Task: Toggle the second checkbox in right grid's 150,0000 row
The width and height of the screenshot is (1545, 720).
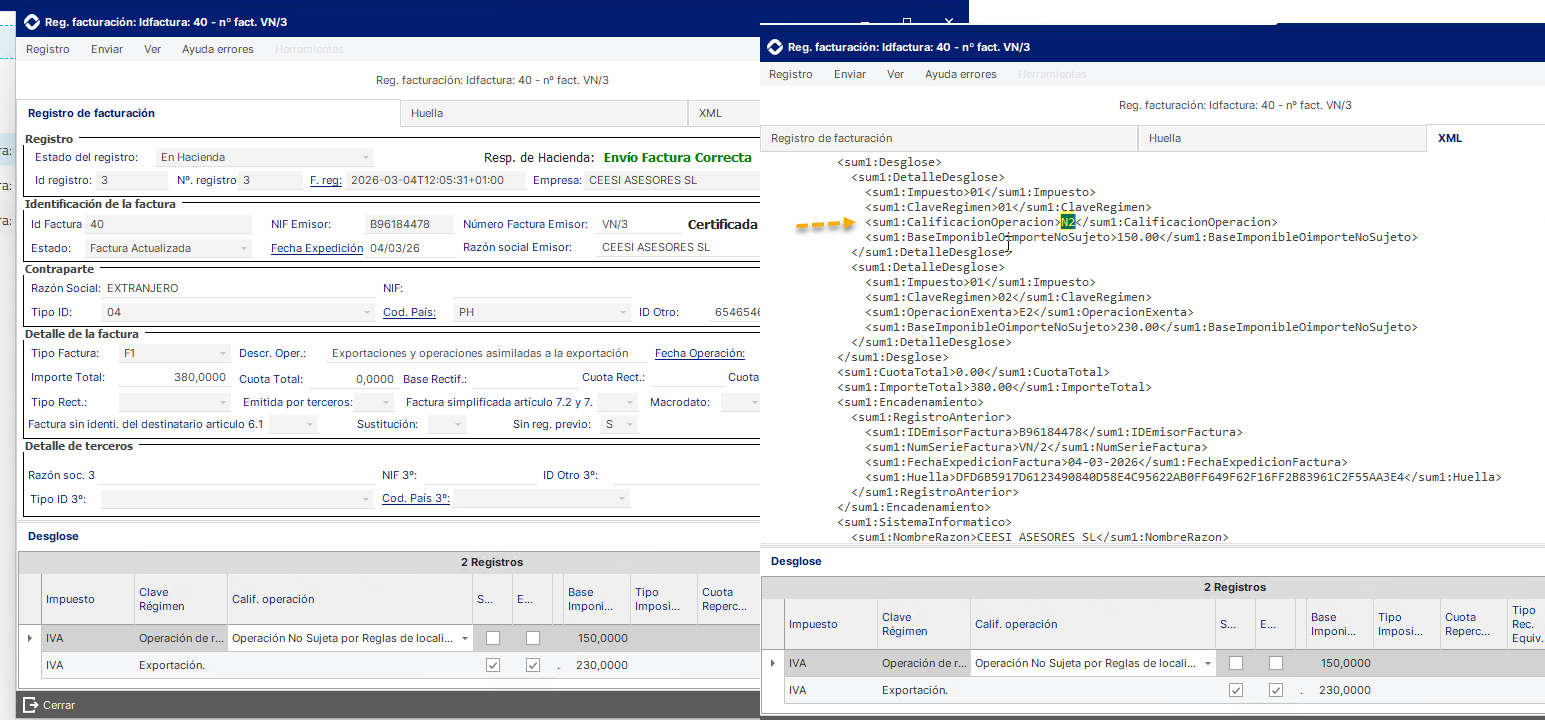Action: [1275, 663]
